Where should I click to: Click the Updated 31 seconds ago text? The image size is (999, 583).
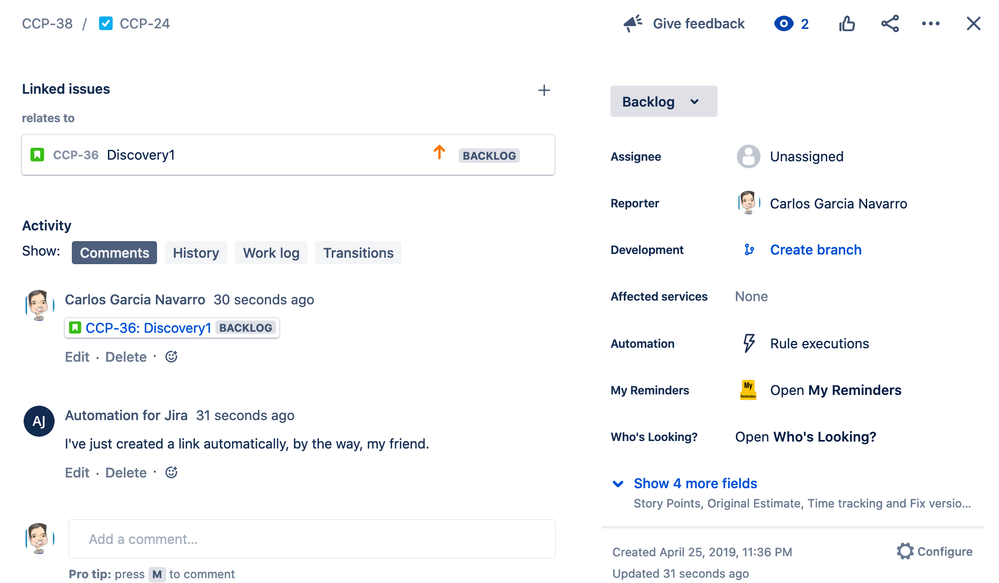coord(680,573)
